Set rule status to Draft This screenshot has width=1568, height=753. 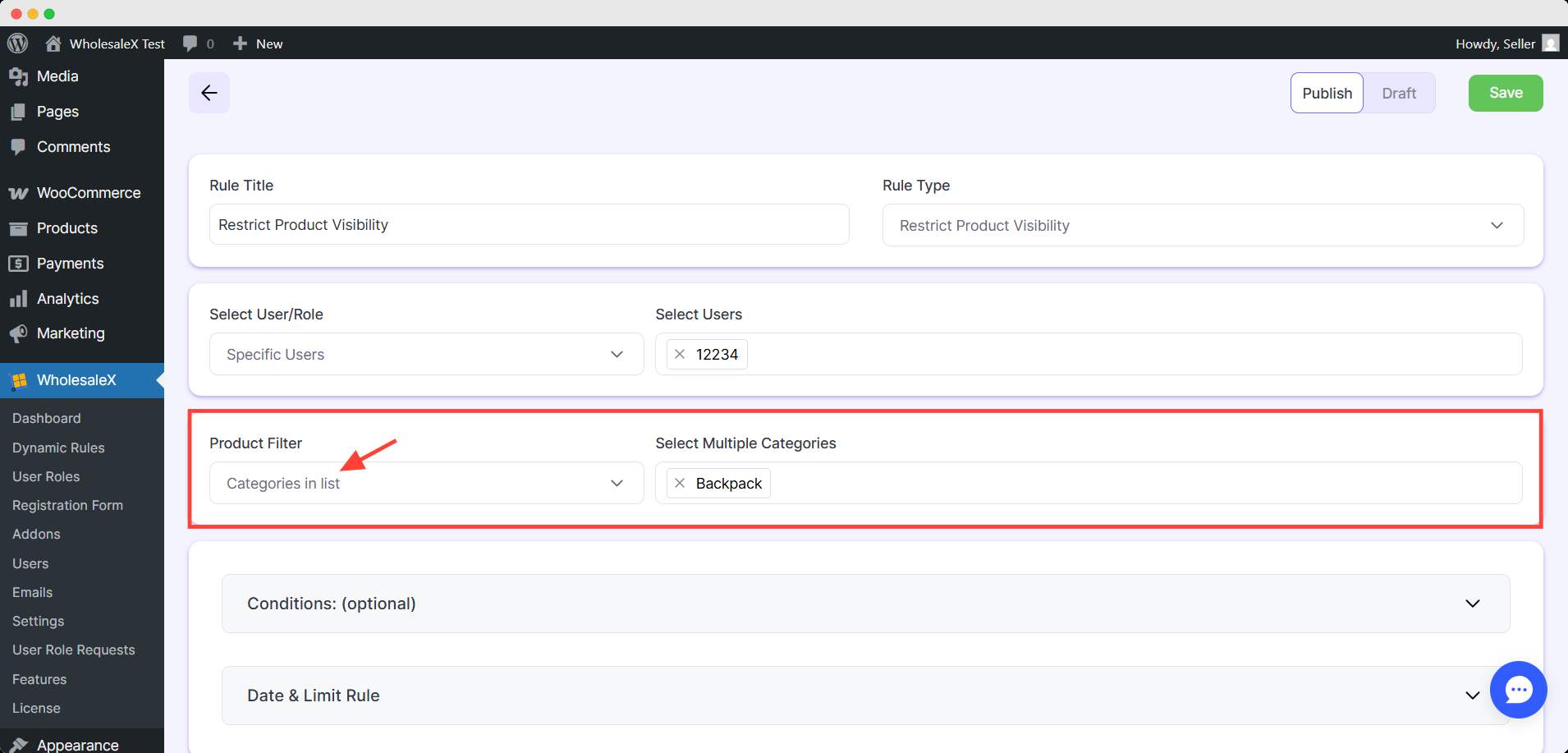tap(1399, 93)
